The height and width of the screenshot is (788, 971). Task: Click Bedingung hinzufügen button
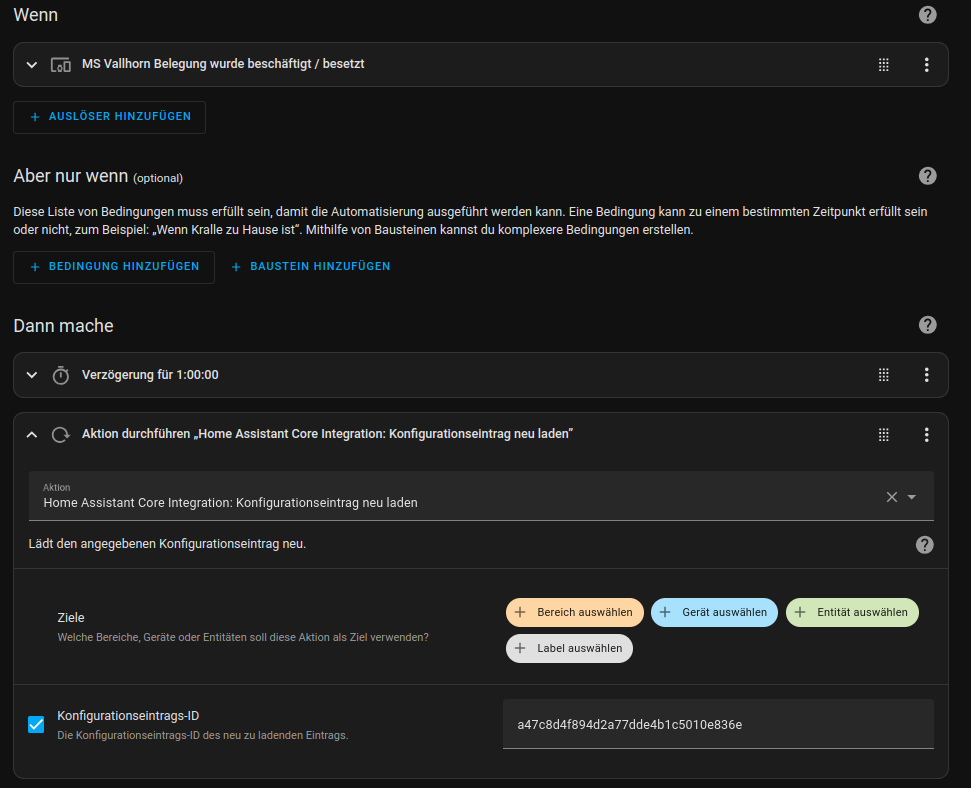(x=113, y=267)
